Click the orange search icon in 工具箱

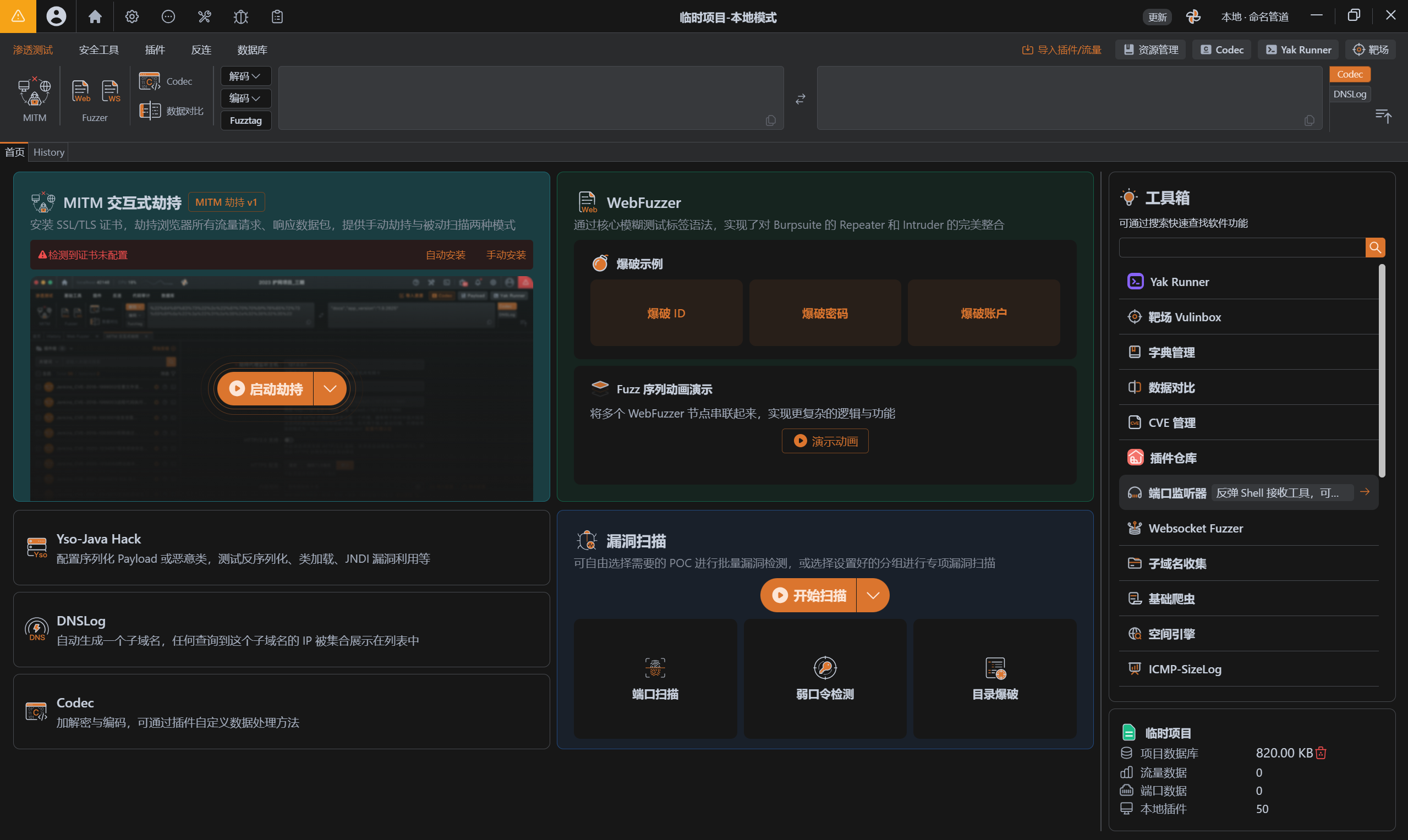1374,248
